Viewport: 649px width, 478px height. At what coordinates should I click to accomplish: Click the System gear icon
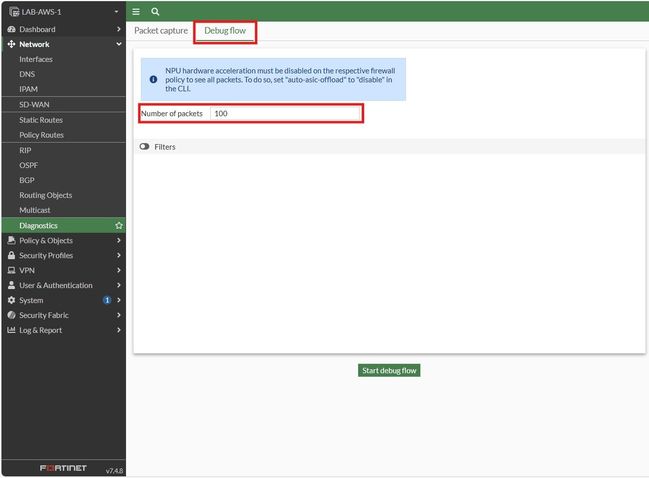[12, 300]
